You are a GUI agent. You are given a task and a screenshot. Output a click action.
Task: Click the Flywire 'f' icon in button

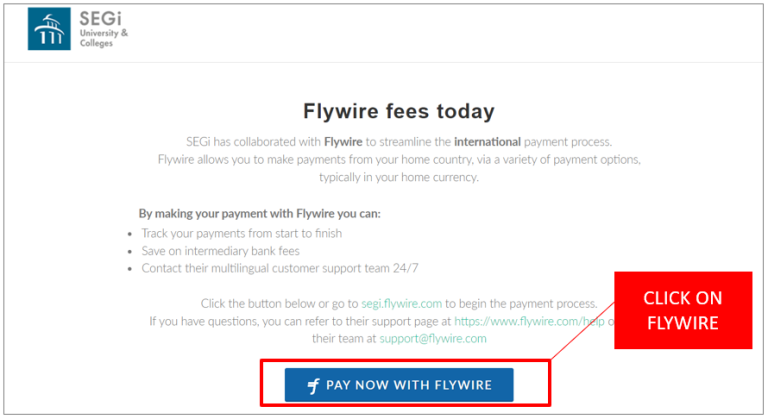click(x=313, y=386)
